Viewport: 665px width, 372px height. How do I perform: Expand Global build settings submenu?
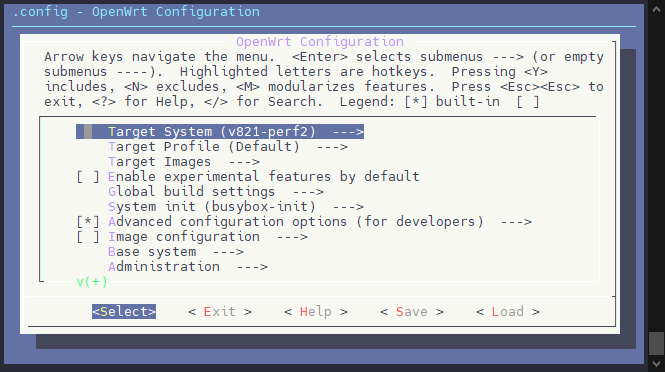pos(216,192)
